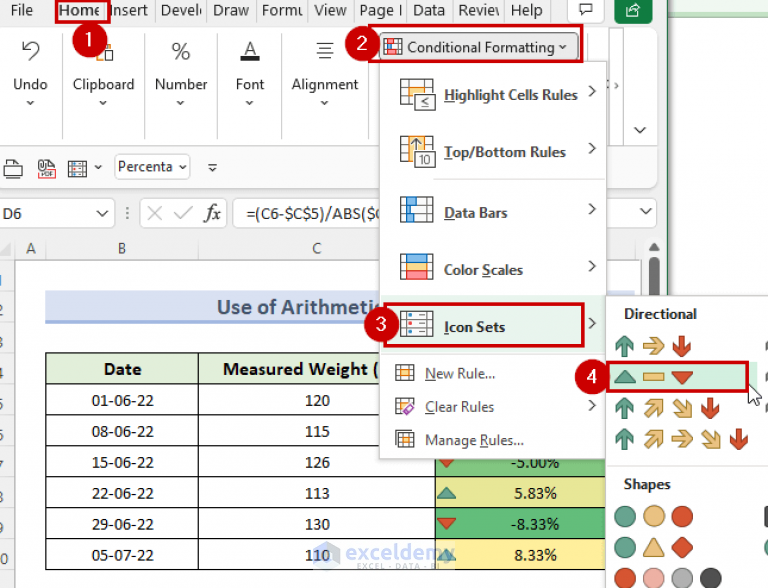
Task: Click the PDF export quick access icon
Action: click(x=47, y=168)
